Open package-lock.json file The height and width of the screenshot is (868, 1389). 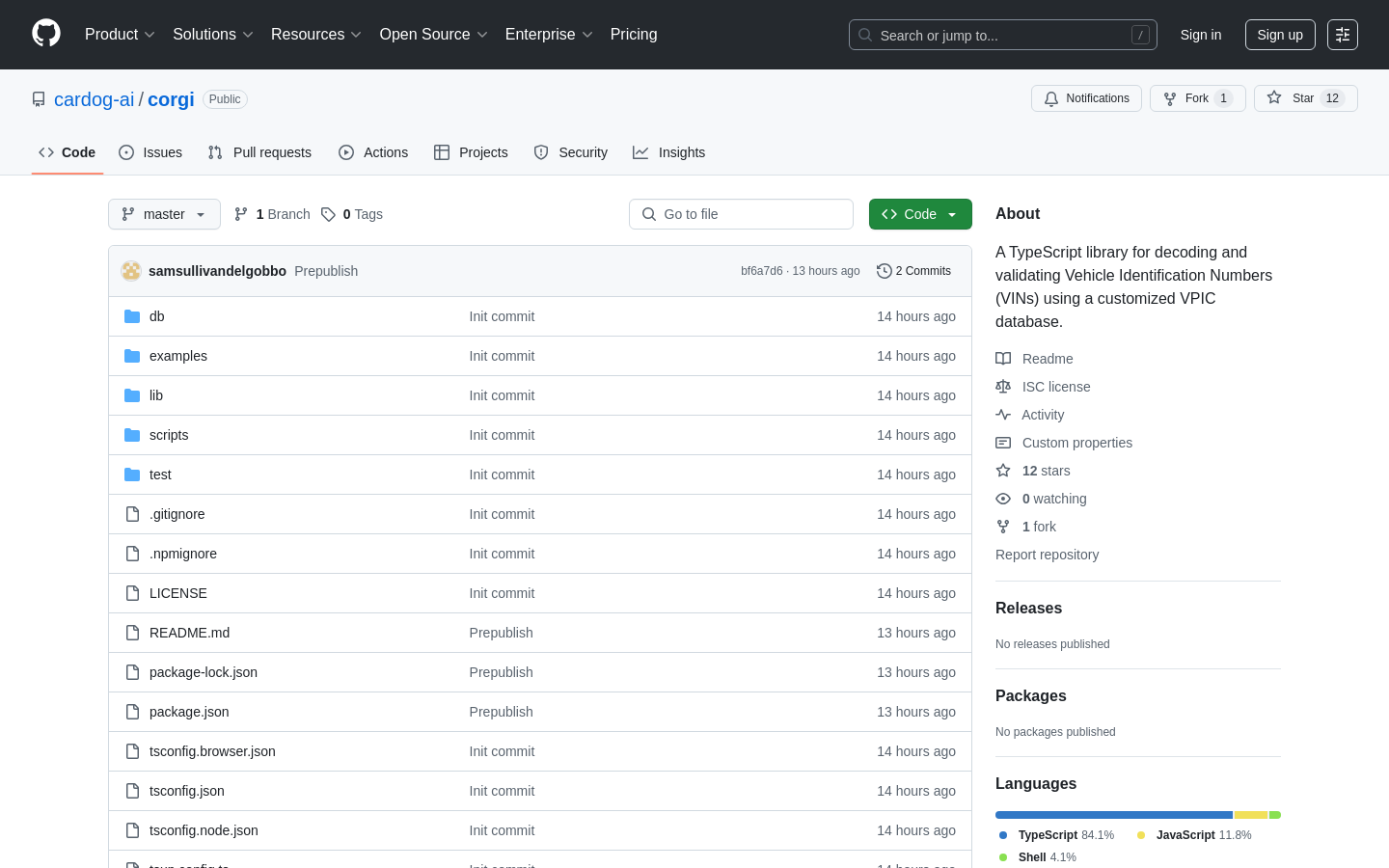coord(204,672)
